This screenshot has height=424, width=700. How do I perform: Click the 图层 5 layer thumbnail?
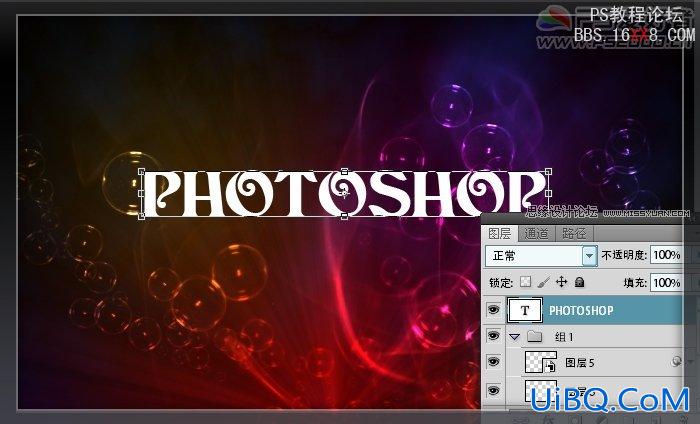click(541, 362)
